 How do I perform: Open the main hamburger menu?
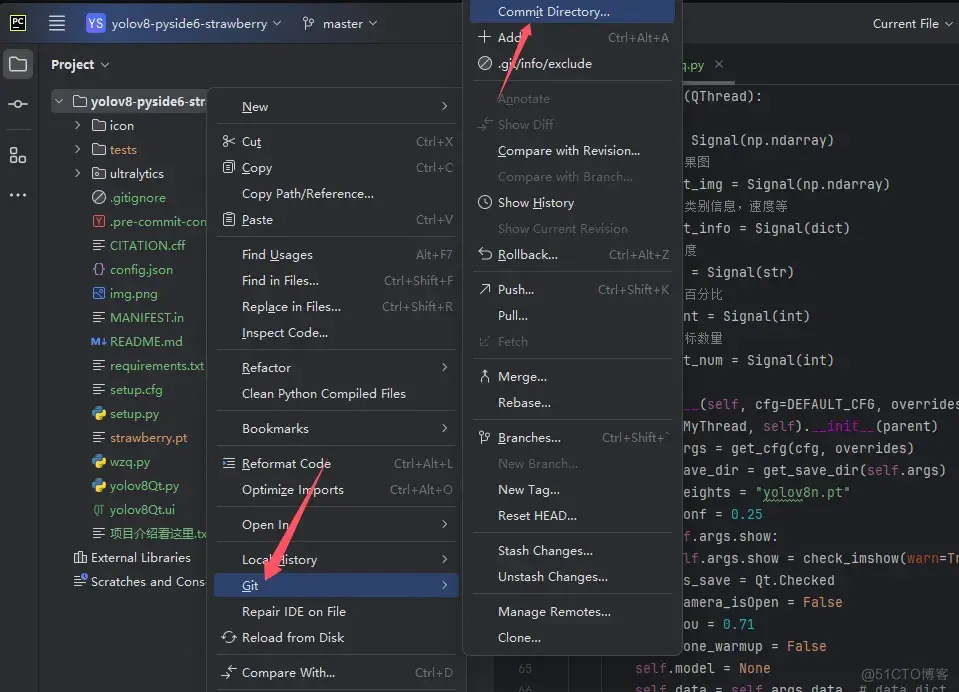click(x=57, y=23)
